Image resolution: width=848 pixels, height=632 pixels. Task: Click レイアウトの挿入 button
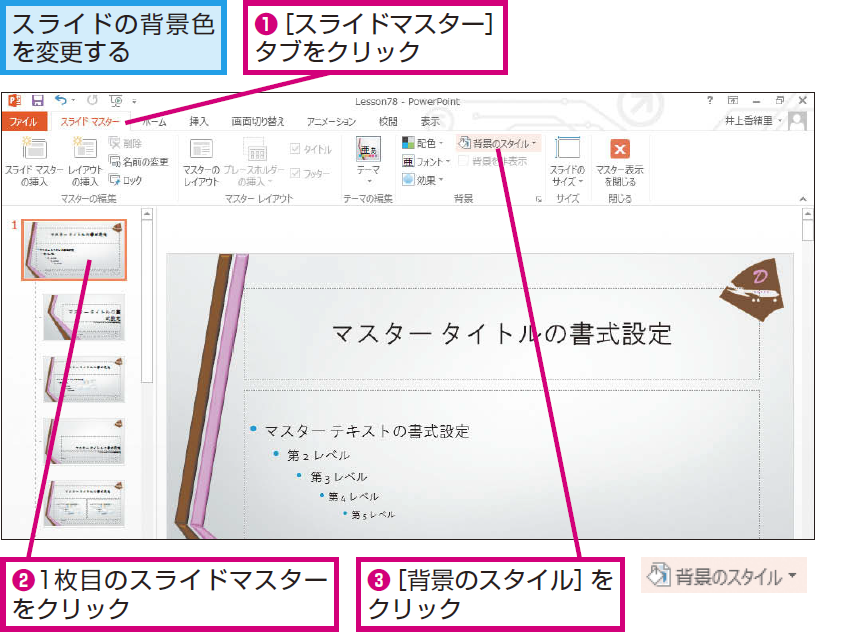point(85,161)
